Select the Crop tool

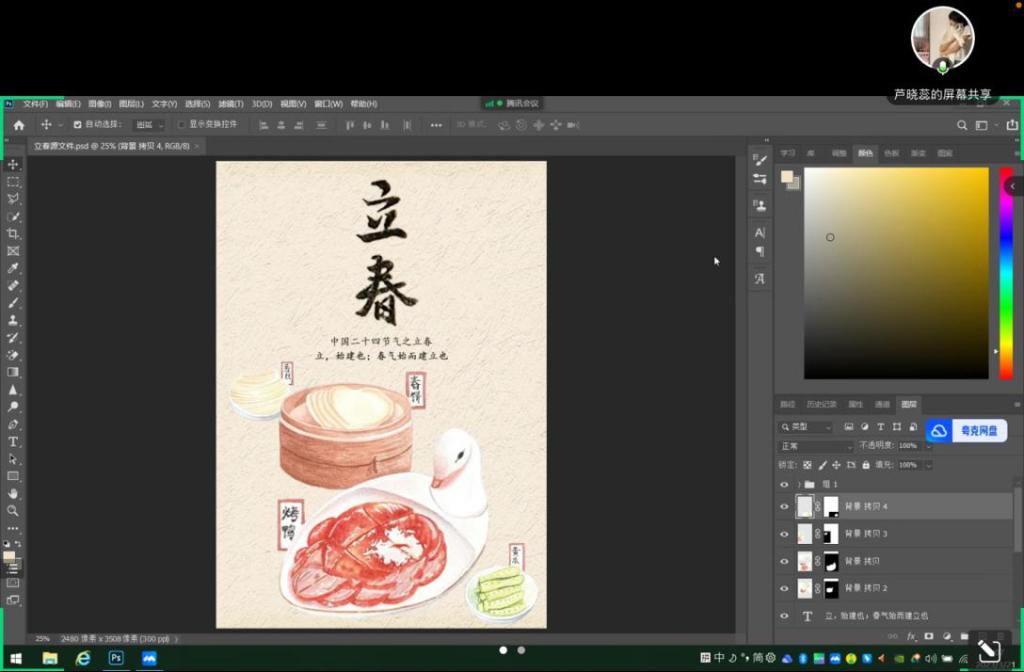13,233
